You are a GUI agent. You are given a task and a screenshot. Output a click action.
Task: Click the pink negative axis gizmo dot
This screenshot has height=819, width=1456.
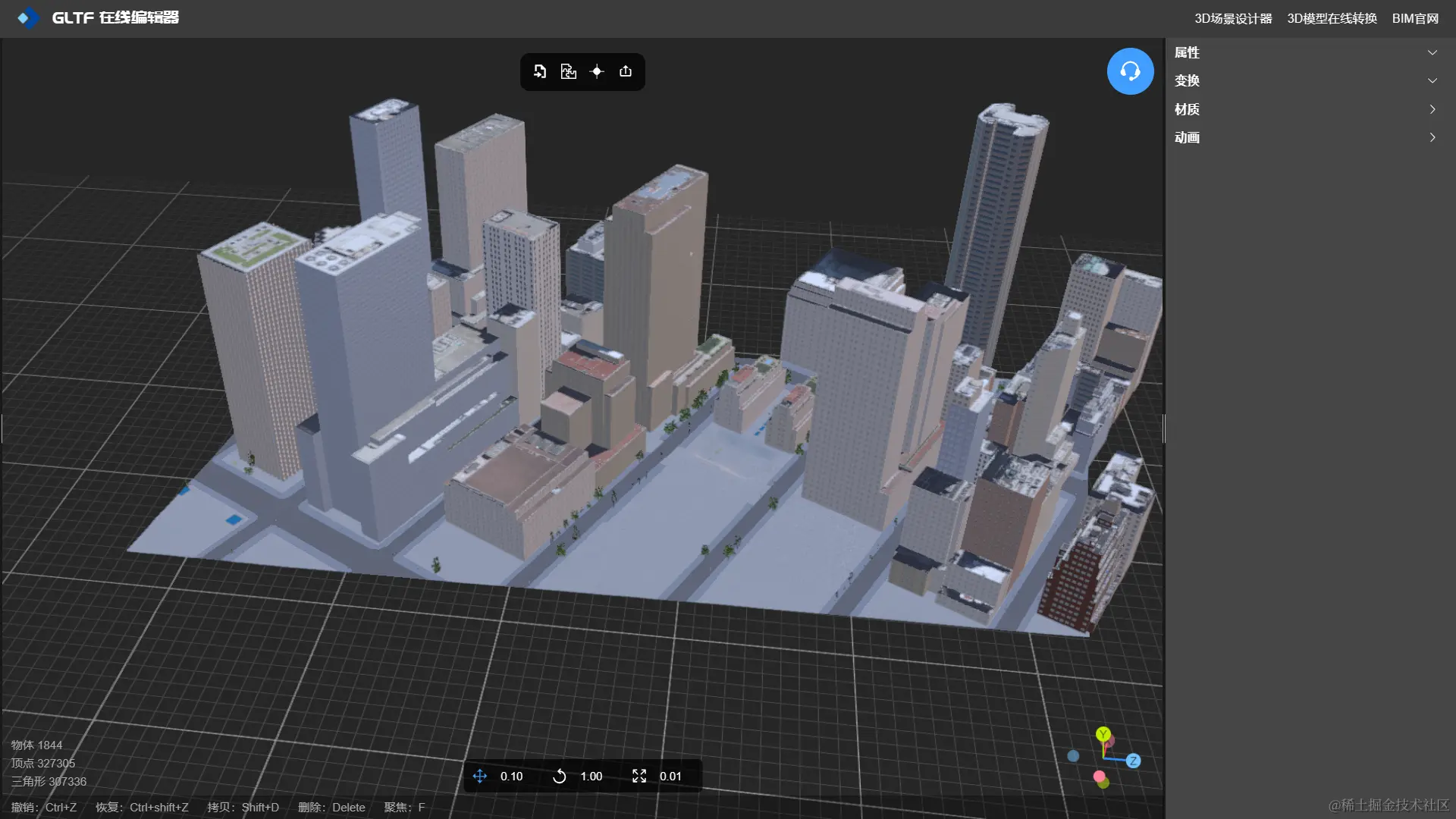1099,777
